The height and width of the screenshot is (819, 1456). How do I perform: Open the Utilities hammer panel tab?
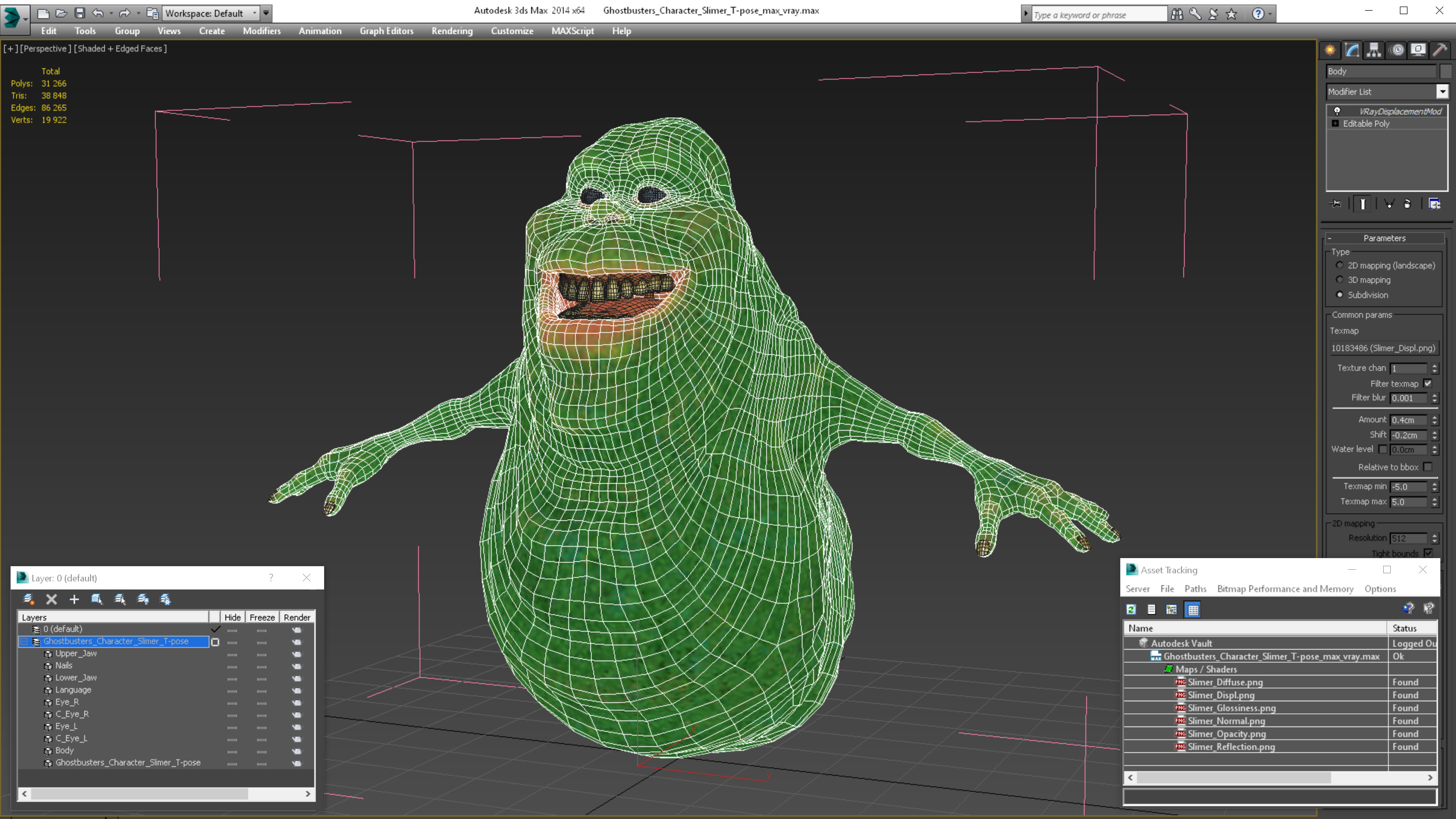pos(1440,50)
